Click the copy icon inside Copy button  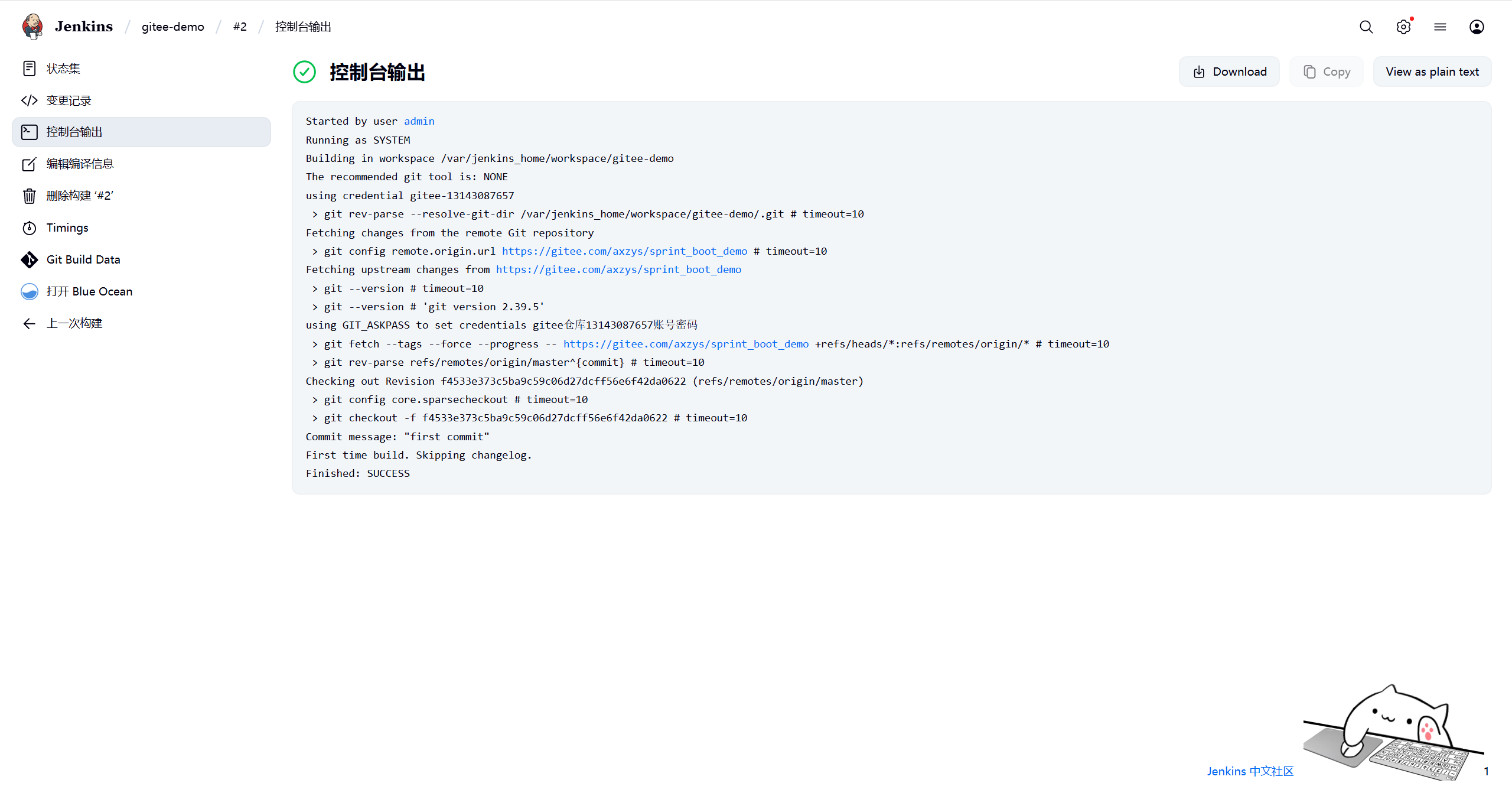click(x=1309, y=72)
